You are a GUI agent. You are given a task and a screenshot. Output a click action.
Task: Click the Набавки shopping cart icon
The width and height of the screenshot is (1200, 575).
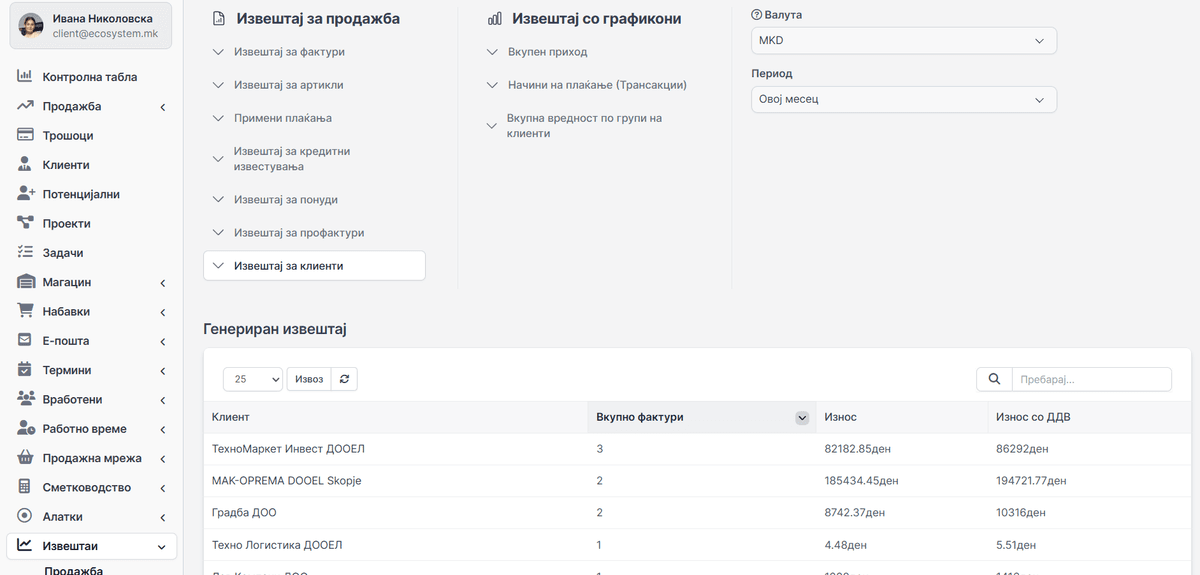click(x=25, y=311)
